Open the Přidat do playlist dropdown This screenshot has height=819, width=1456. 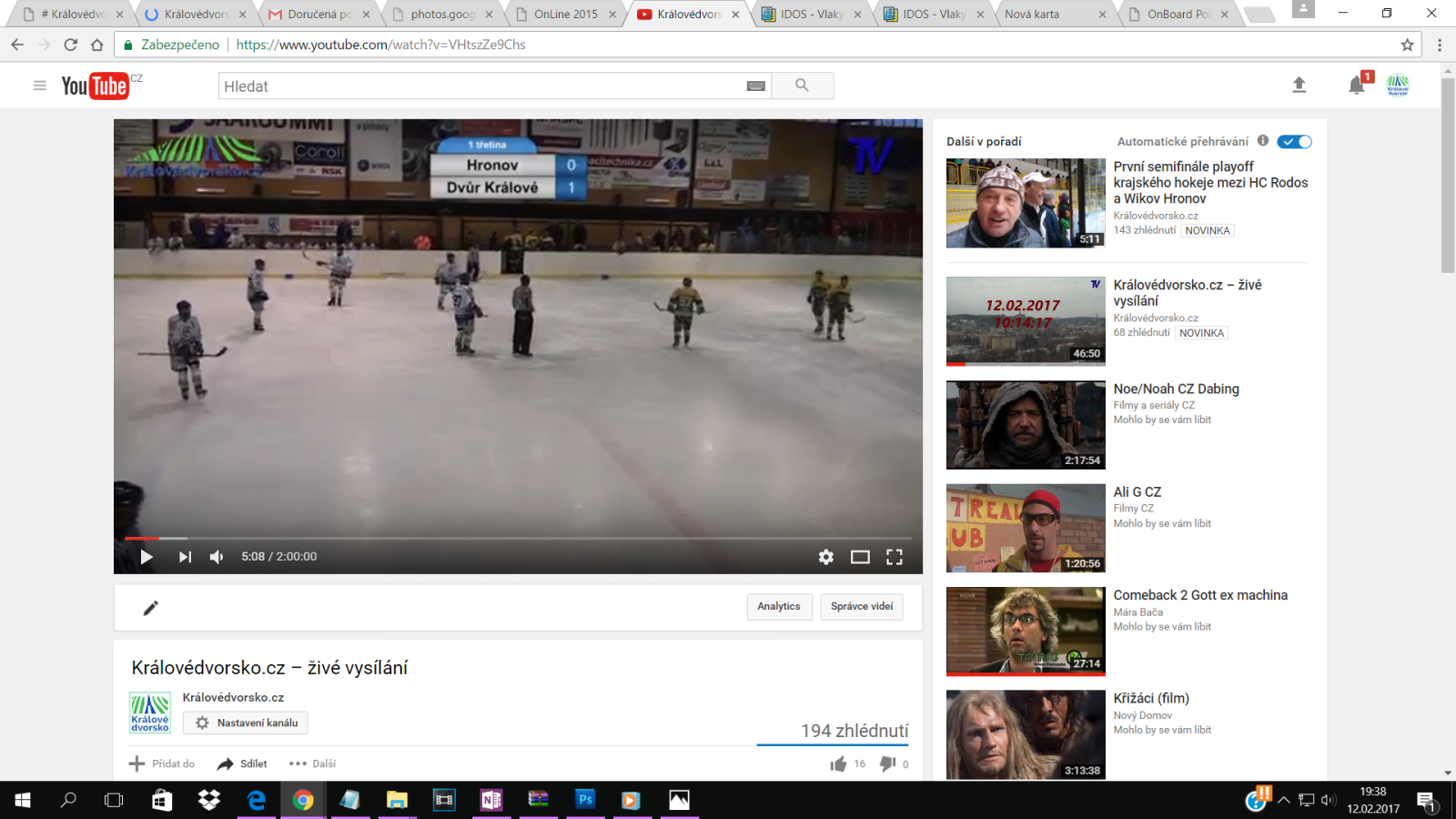coord(163,763)
